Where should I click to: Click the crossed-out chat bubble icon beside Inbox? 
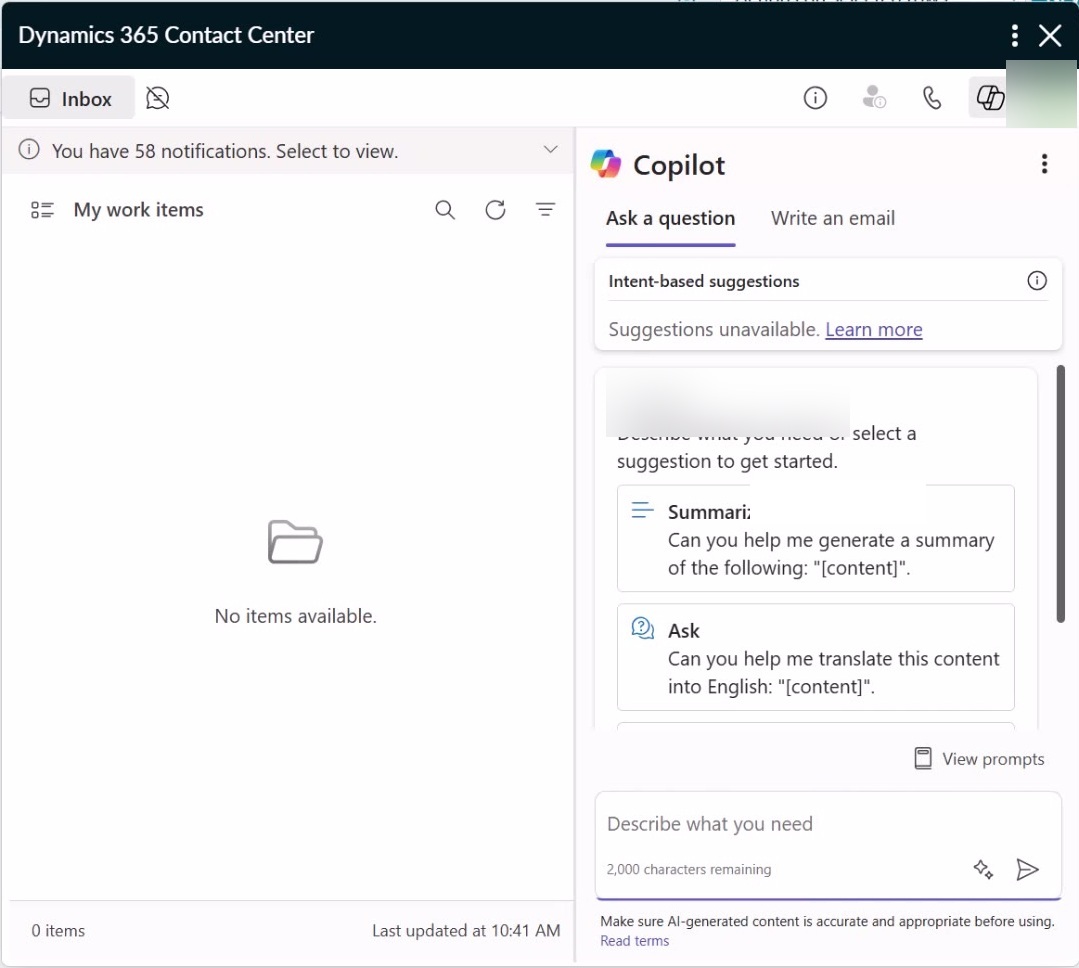[158, 98]
